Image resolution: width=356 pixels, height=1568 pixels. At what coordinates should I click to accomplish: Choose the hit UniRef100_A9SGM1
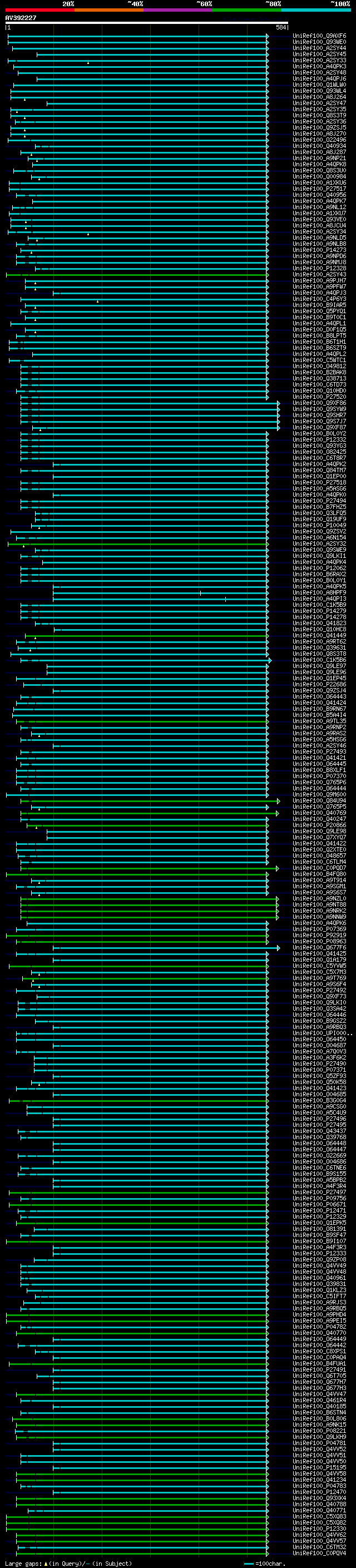point(319,886)
